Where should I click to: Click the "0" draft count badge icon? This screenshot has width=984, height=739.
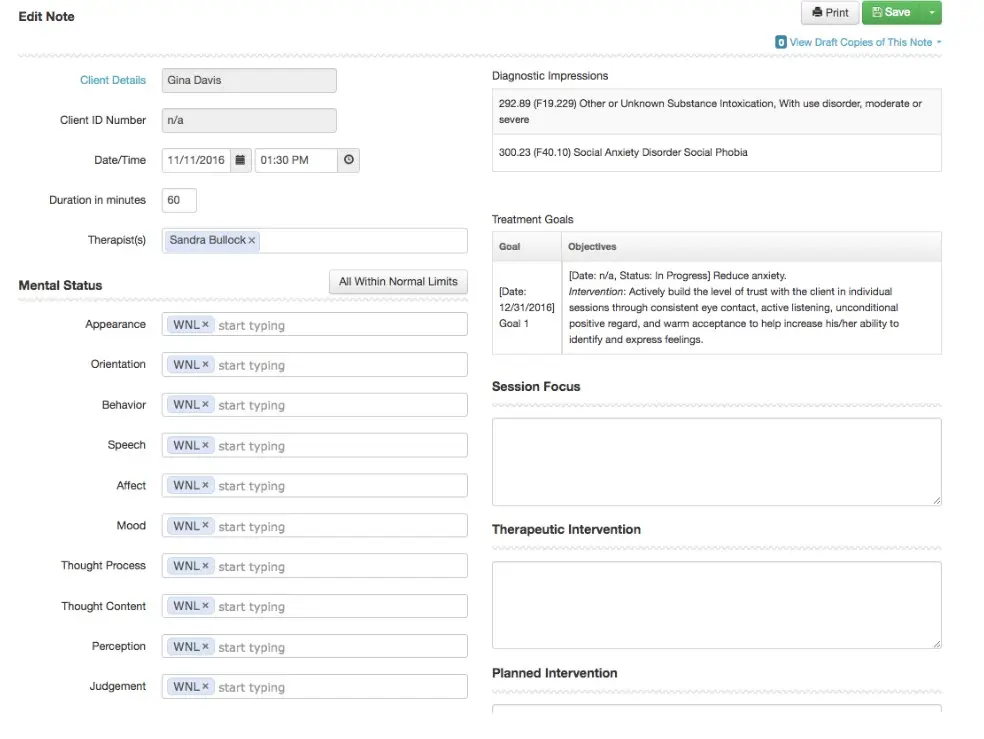pos(781,43)
